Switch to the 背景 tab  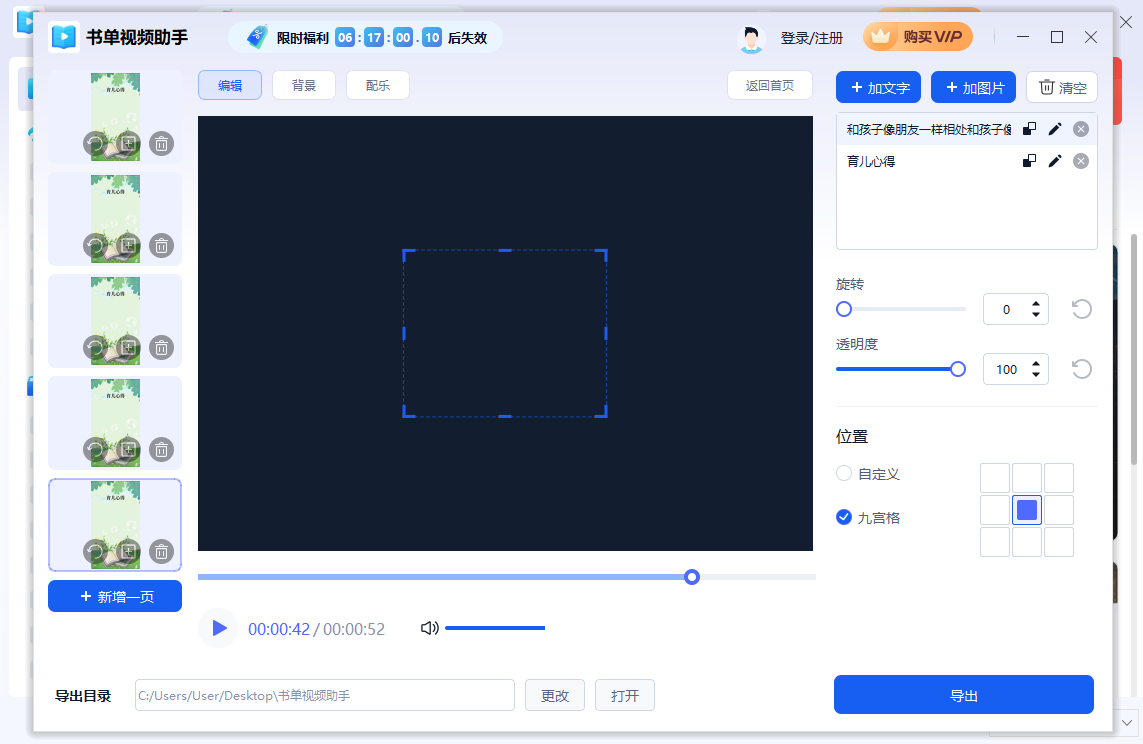tap(303, 85)
